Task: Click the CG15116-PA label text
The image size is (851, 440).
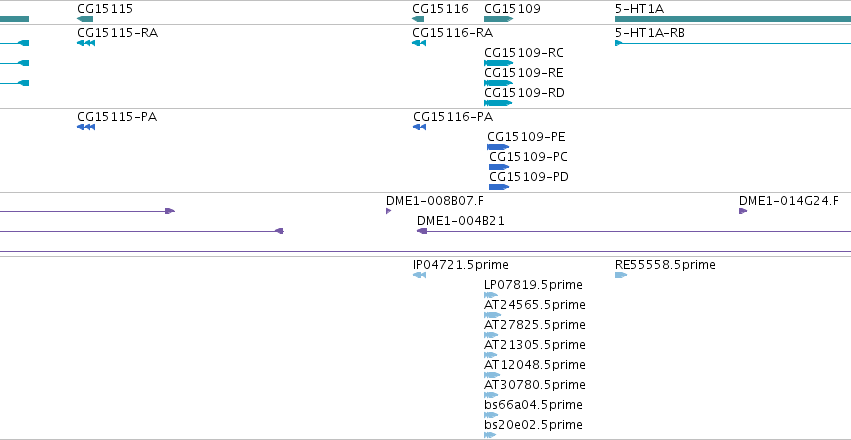Action: coord(453,117)
